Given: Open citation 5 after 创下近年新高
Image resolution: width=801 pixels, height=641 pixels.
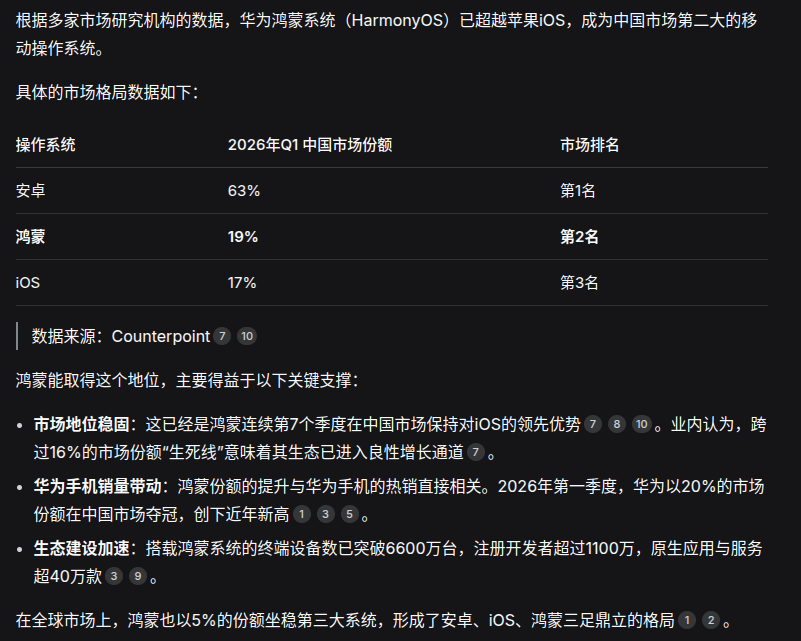Looking at the screenshot, I should [349, 514].
